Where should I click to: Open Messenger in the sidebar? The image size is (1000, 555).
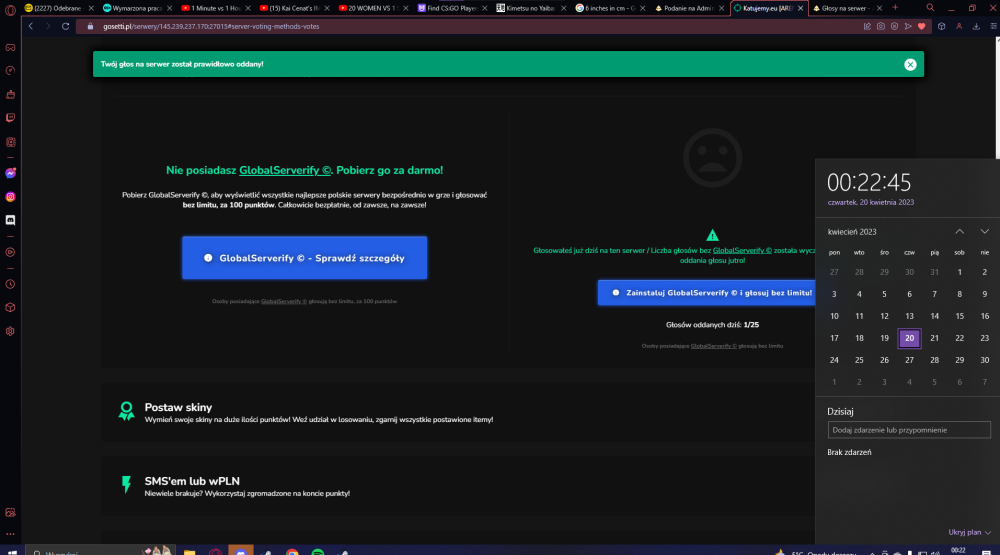pos(10,174)
